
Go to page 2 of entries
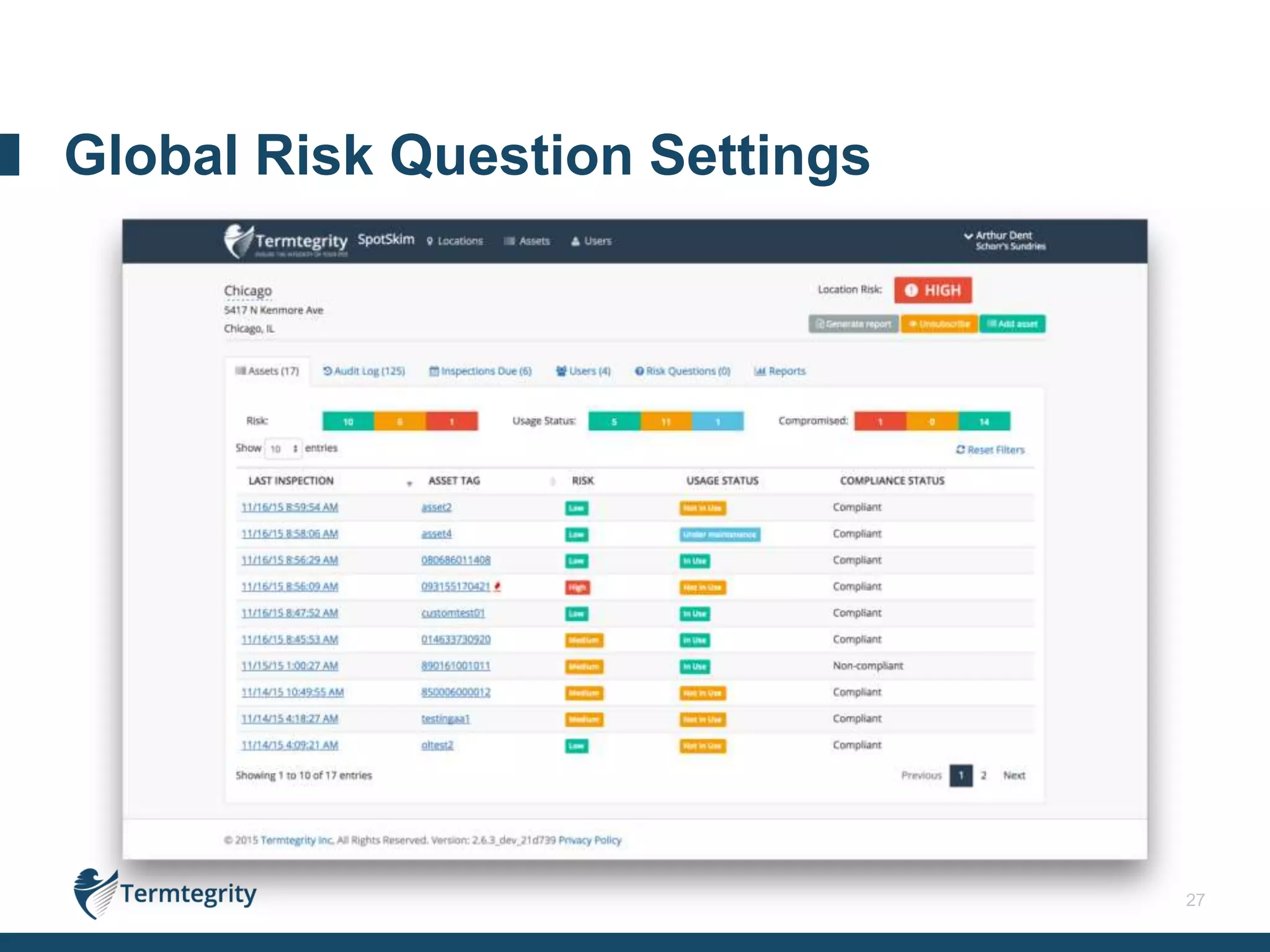click(x=984, y=775)
